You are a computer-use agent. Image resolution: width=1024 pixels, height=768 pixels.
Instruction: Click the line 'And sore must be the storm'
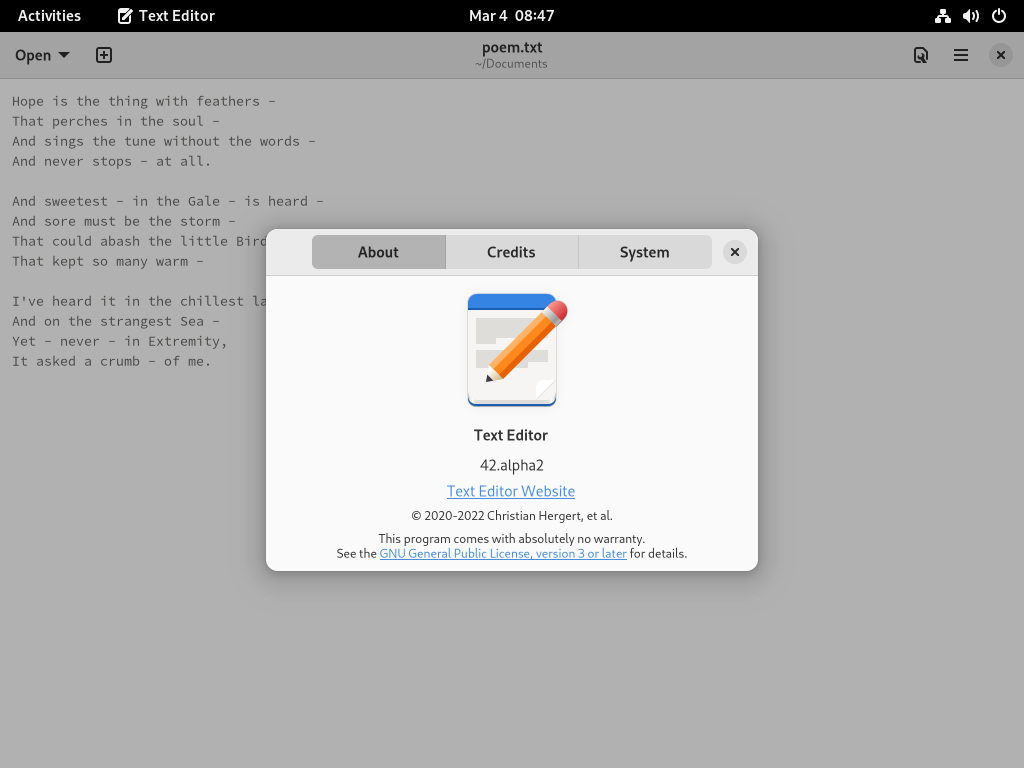pos(124,221)
